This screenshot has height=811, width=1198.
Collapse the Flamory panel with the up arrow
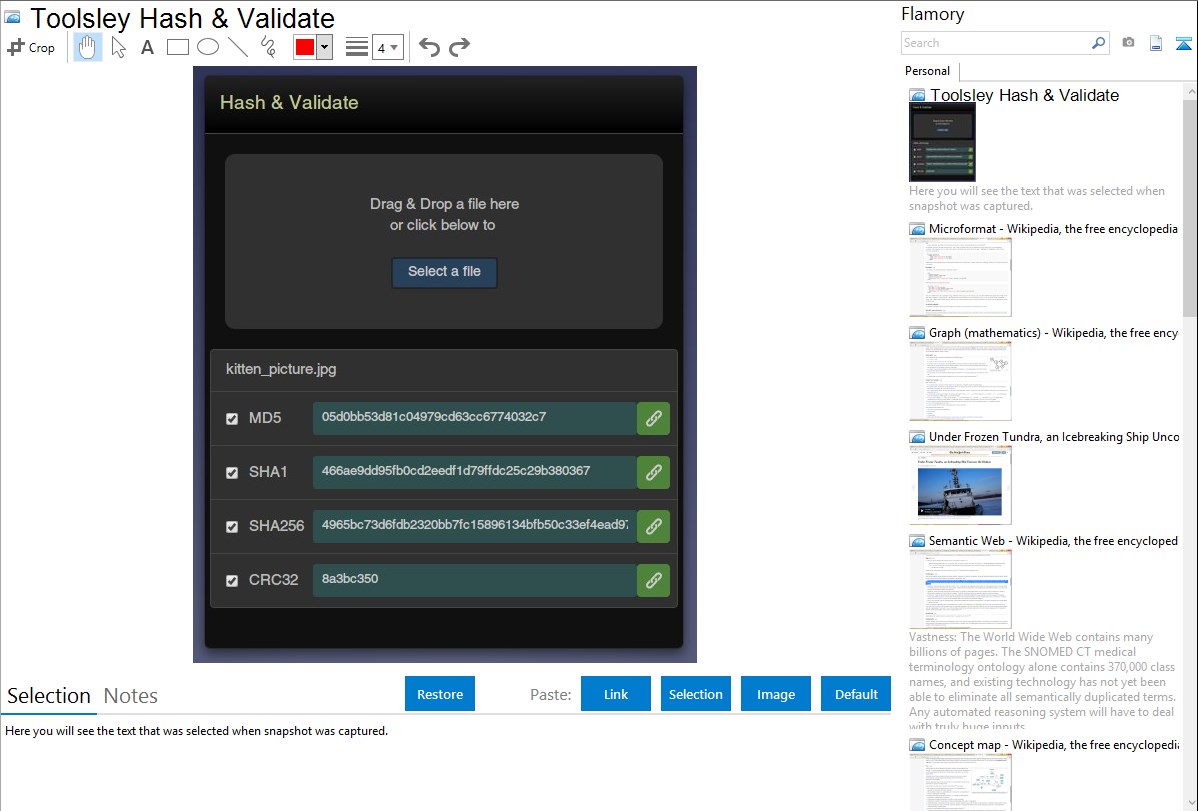coord(1183,43)
